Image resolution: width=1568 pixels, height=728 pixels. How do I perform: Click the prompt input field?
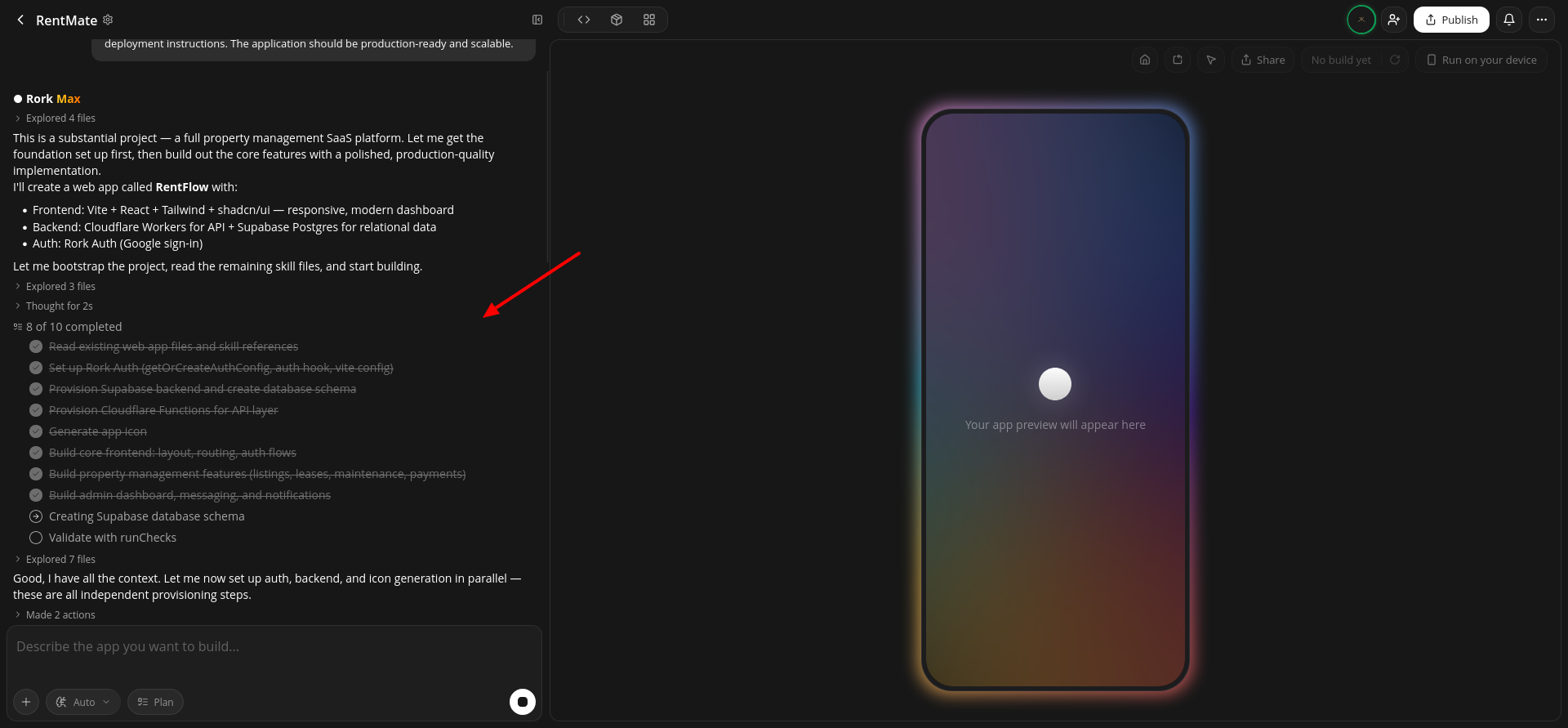point(274,656)
